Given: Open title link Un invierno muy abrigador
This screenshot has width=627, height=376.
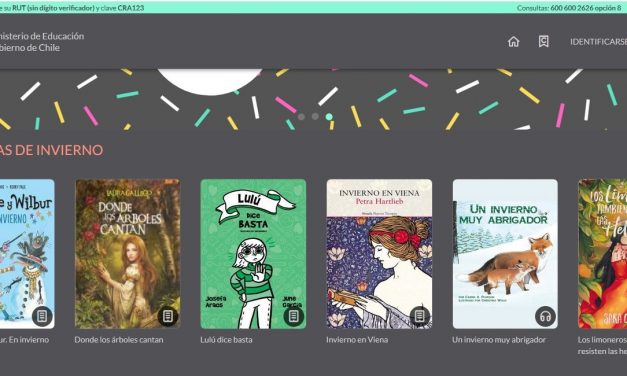Looking at the screenshot, I should click(x=499, y=340).
